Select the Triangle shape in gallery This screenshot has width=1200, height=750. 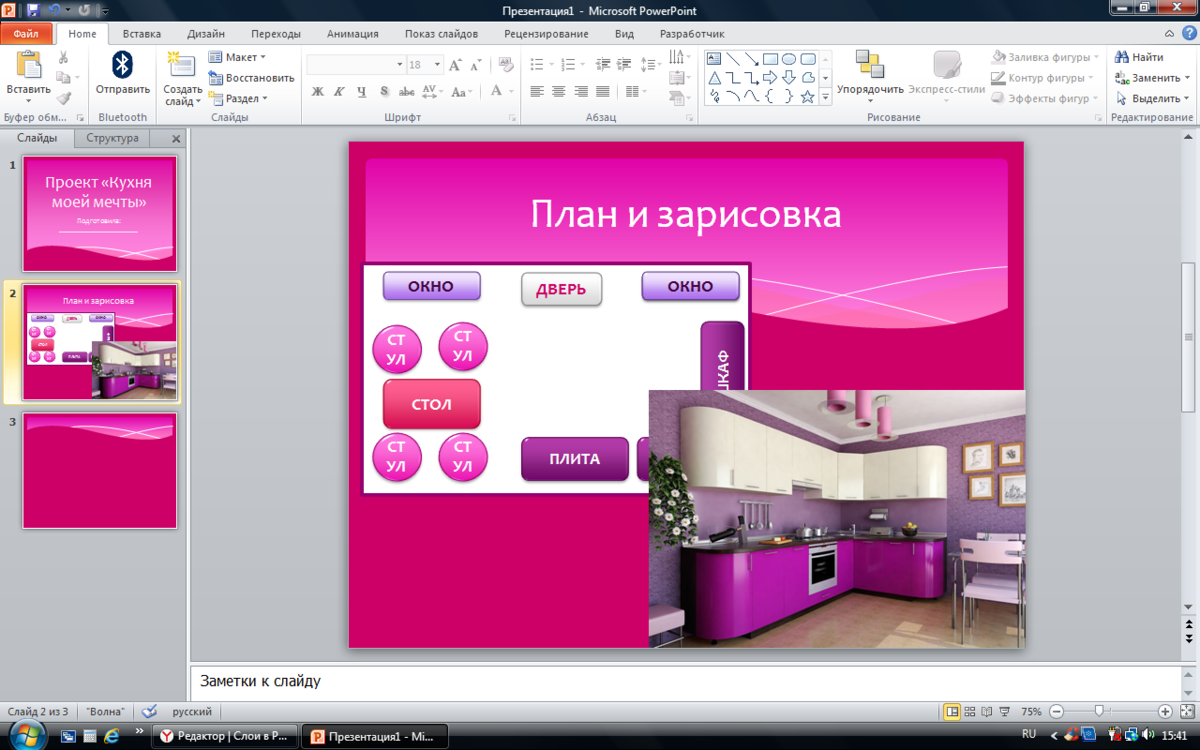pos(714,78)
